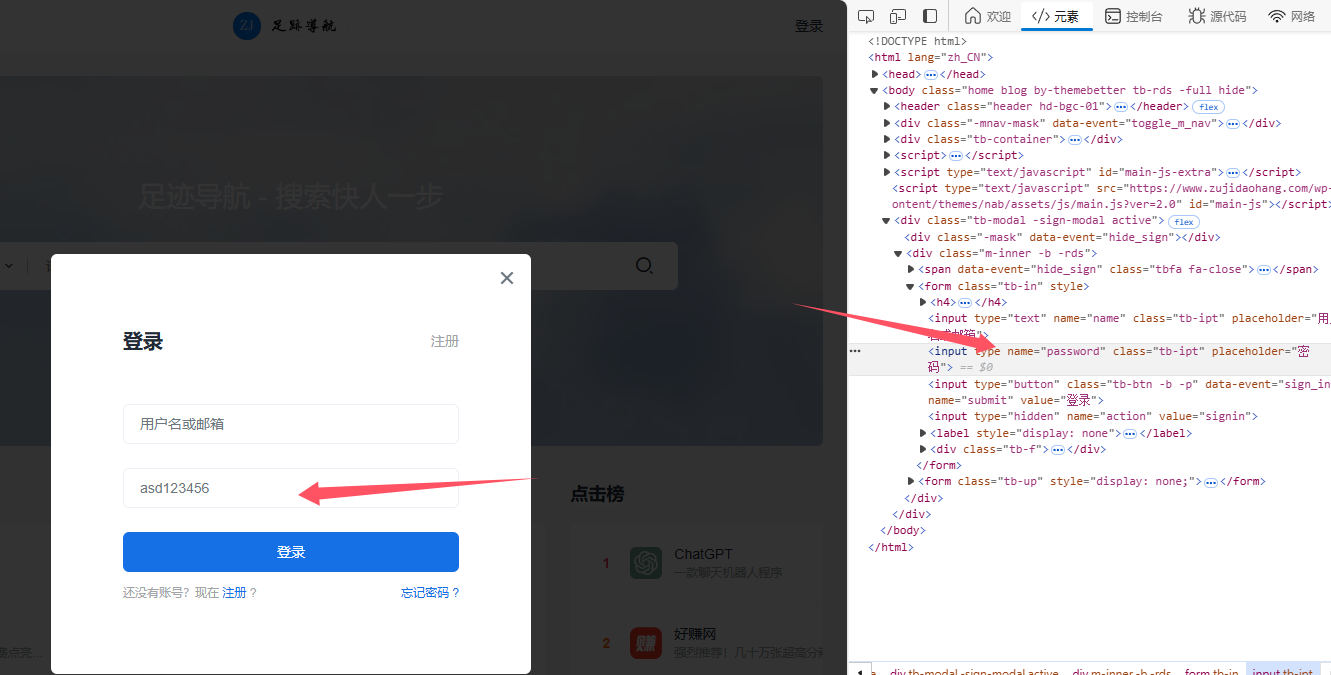Click the DevTools dock sidebar icon
The height and width of the screenshot is (675, 1331).
pyautogui.click(x=930, y=16)
